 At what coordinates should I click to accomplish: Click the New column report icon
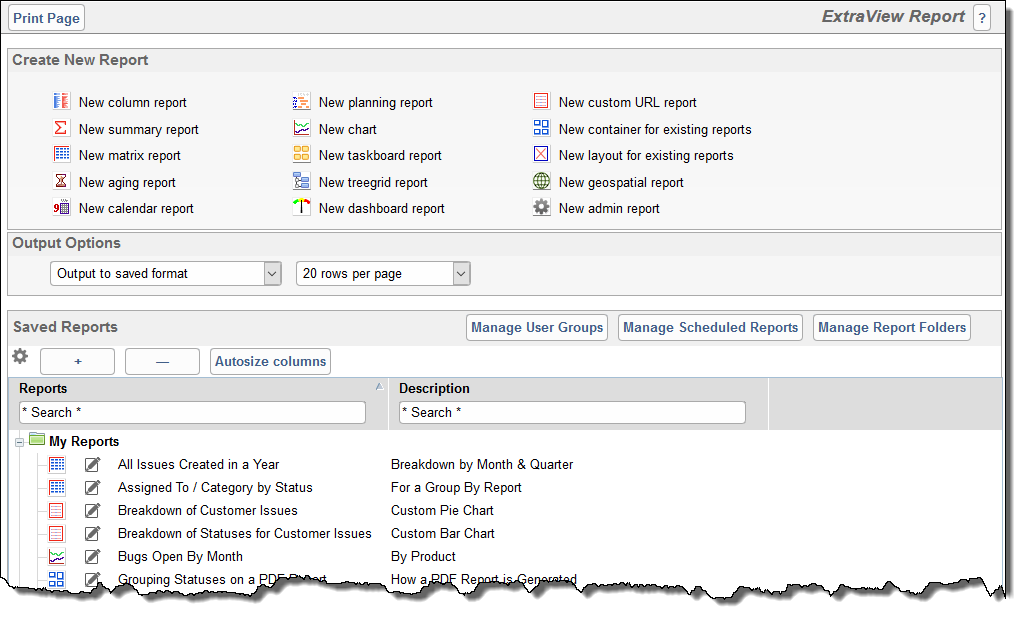point(61,101)
